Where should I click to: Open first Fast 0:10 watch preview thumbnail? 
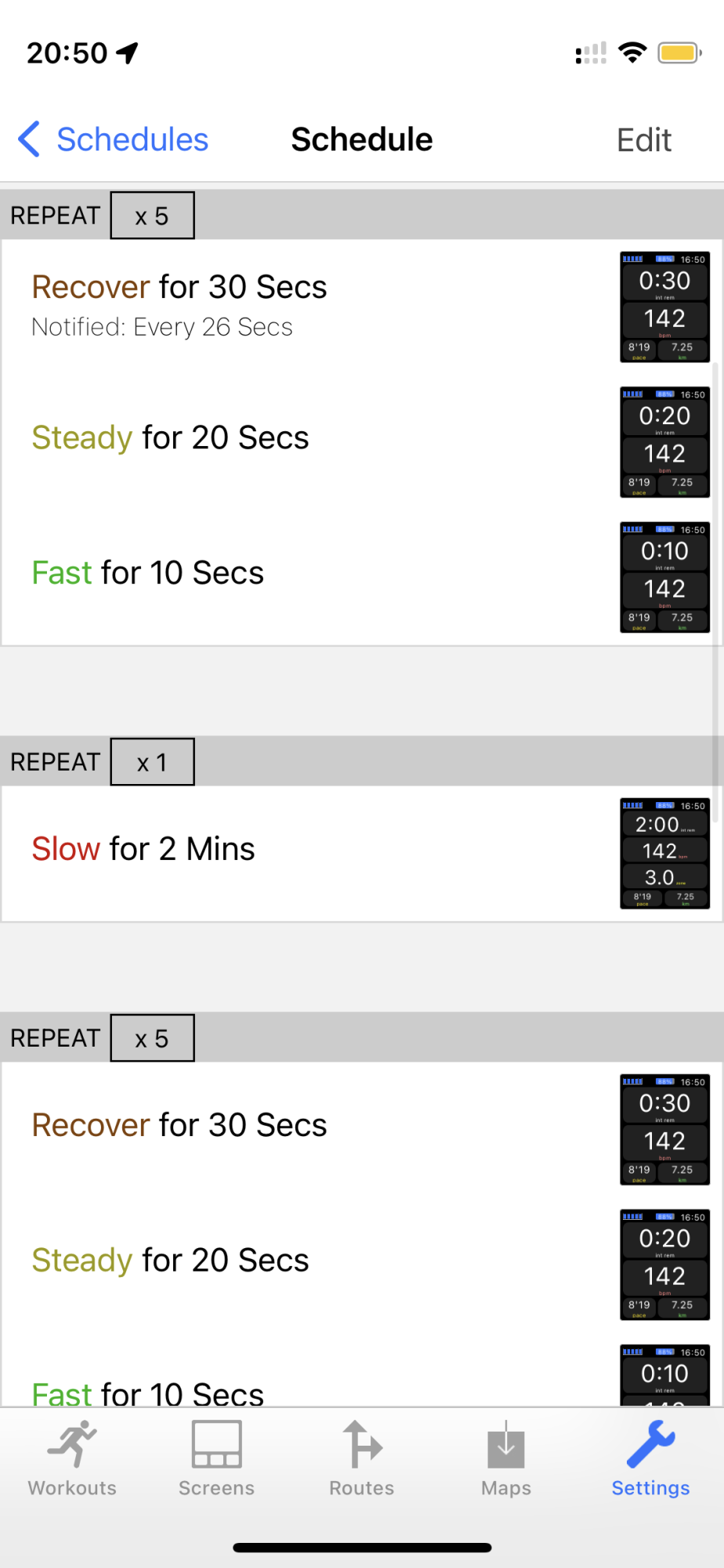coord(664,577)
